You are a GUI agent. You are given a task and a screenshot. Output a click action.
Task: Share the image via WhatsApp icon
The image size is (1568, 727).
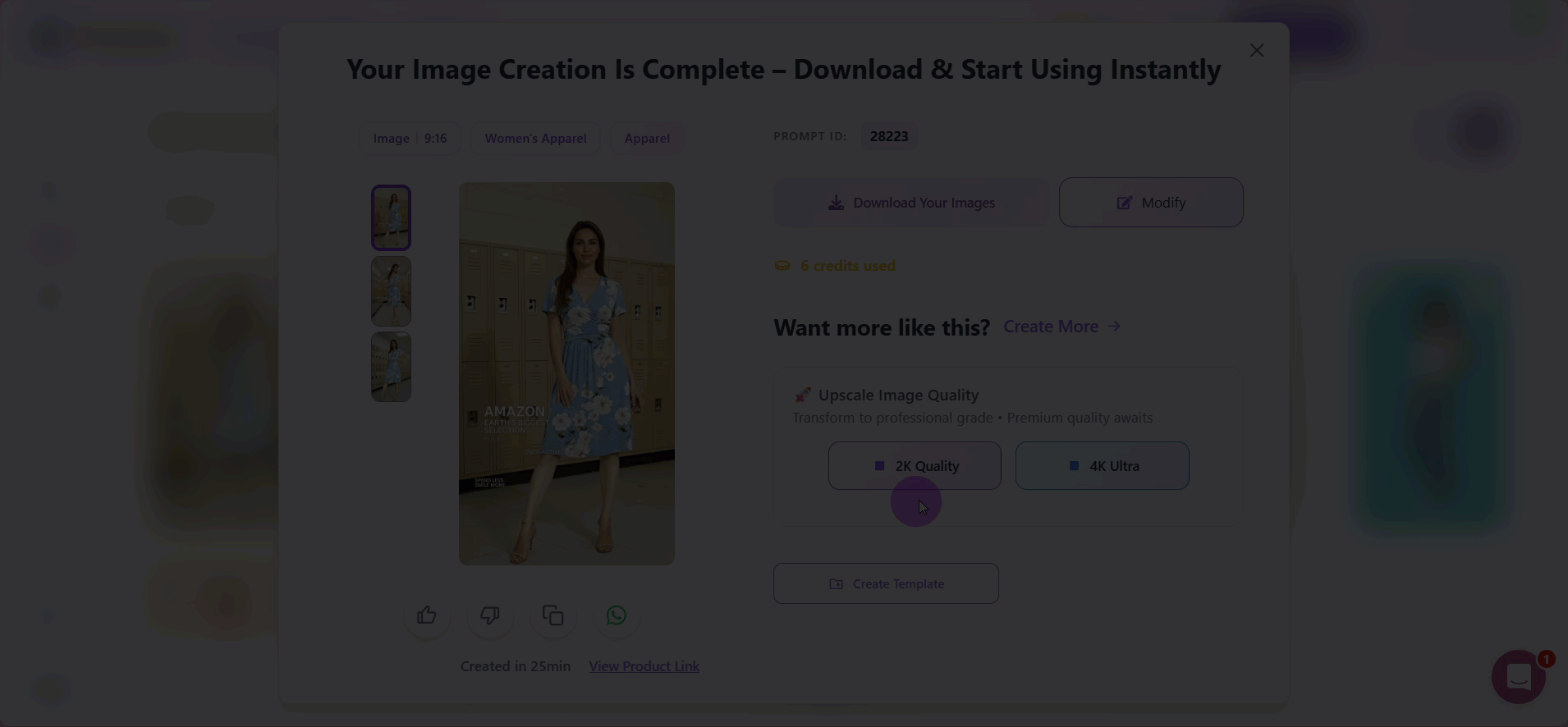[x=616, y=615]
